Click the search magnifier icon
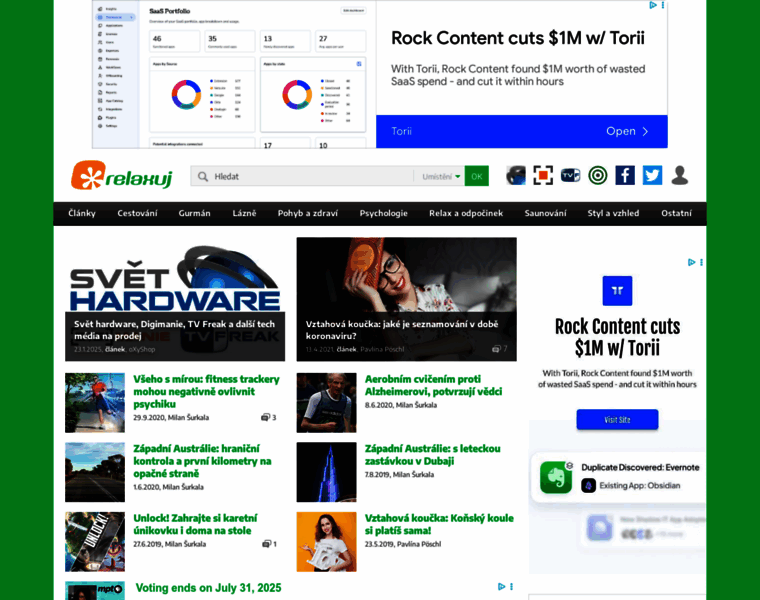760x600 pixels. (x=203, y=176)
